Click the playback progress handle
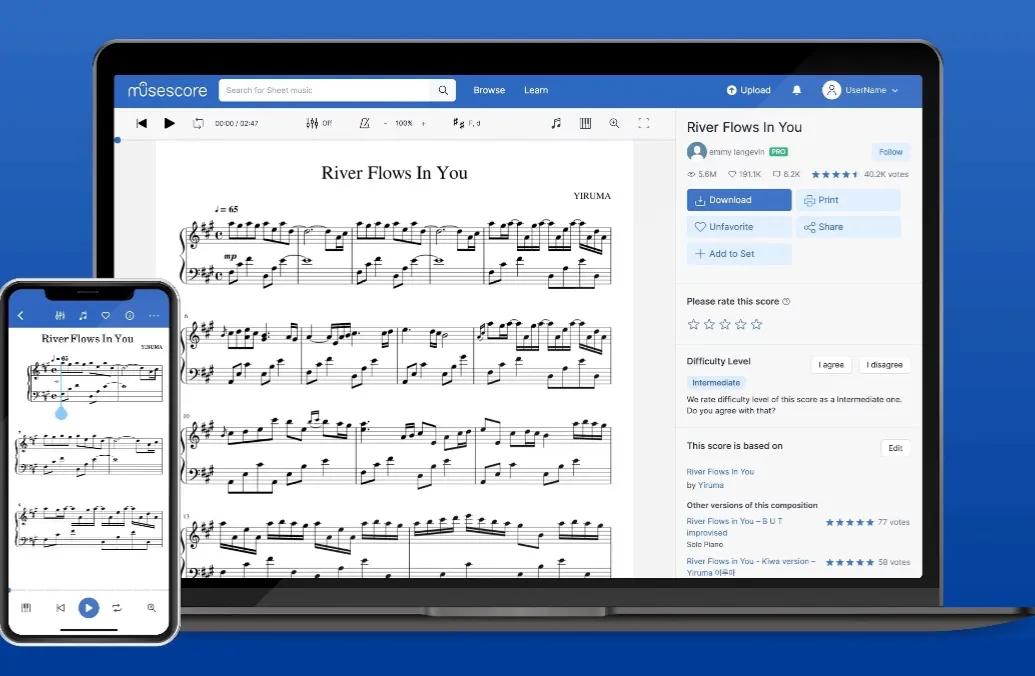Screen dimensions: 1035x676 coord(117,140)
